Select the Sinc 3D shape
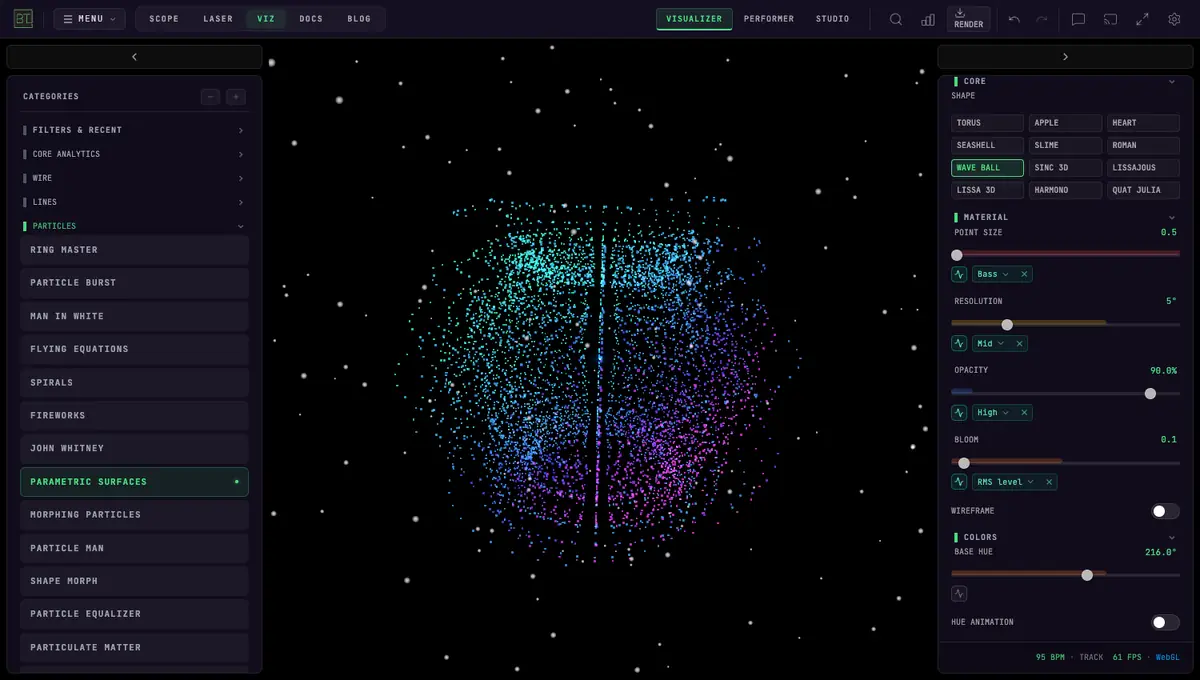The width and height of the screenshot is (1200, 680). (x=1065, y=168)
